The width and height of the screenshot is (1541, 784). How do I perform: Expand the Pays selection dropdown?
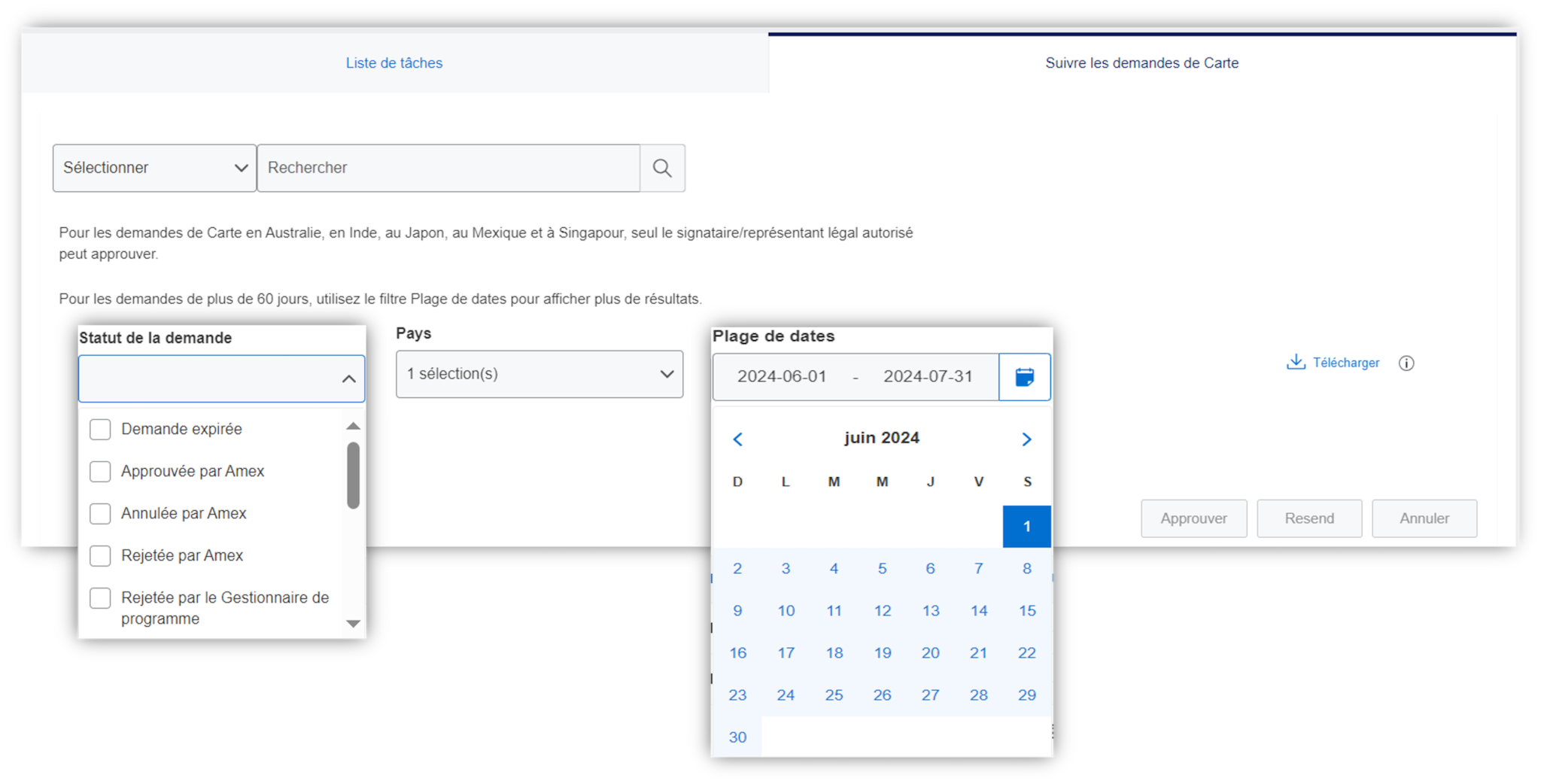pyautogui.click(x=539, y=374)
